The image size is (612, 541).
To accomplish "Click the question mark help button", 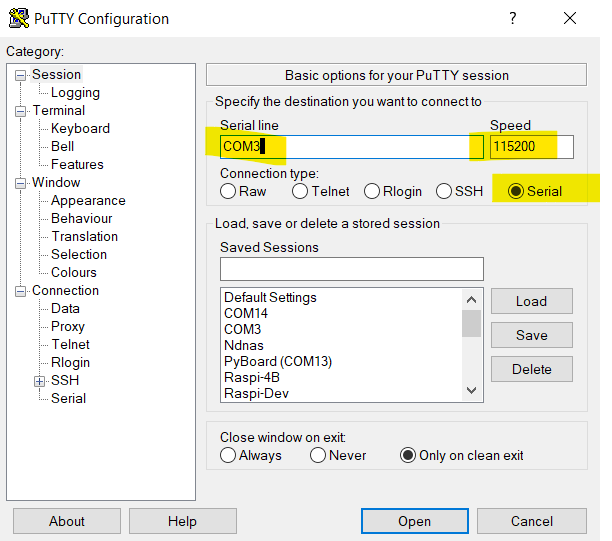I will (513, 18).
